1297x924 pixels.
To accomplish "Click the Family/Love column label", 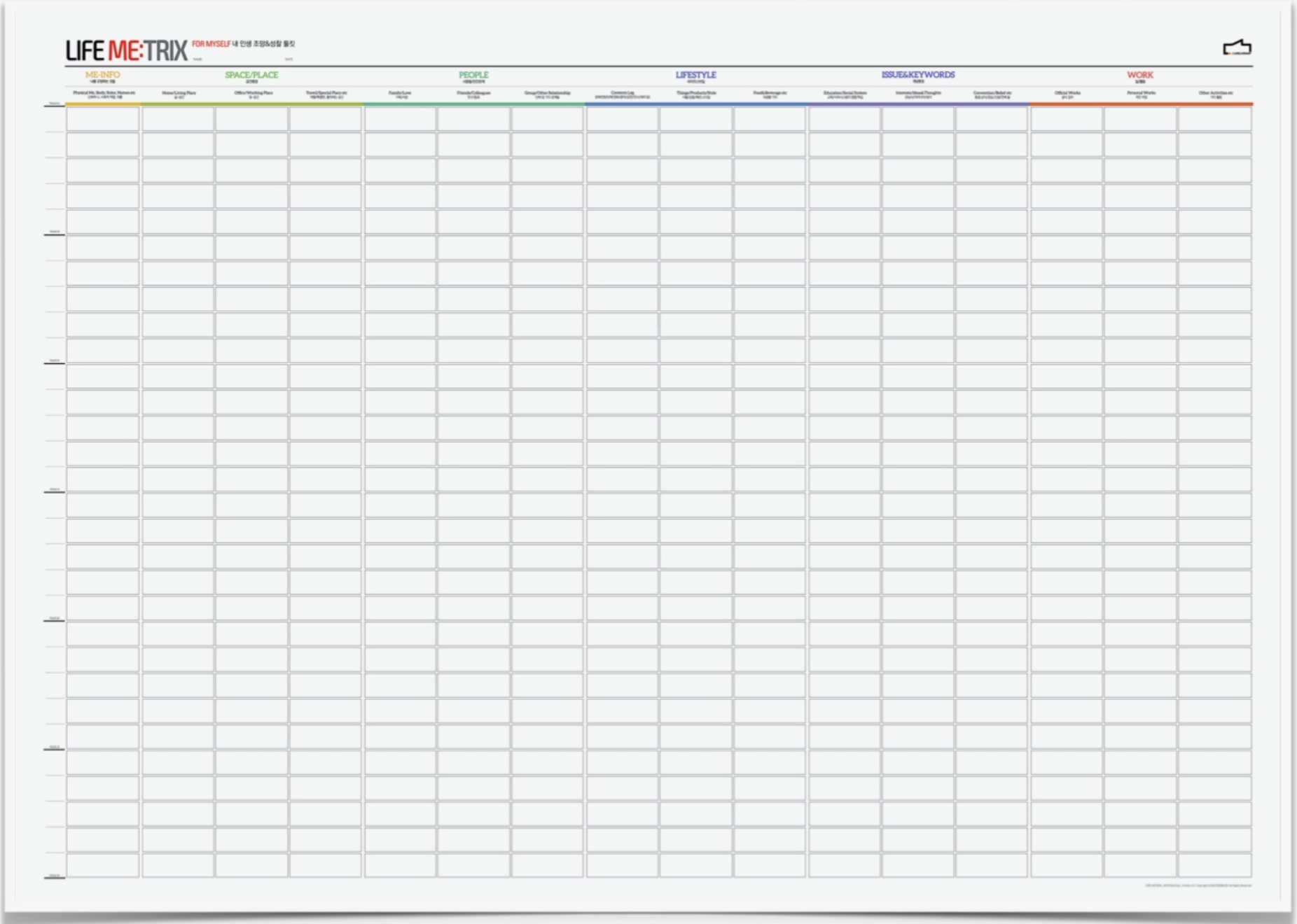I will (400, 93).
